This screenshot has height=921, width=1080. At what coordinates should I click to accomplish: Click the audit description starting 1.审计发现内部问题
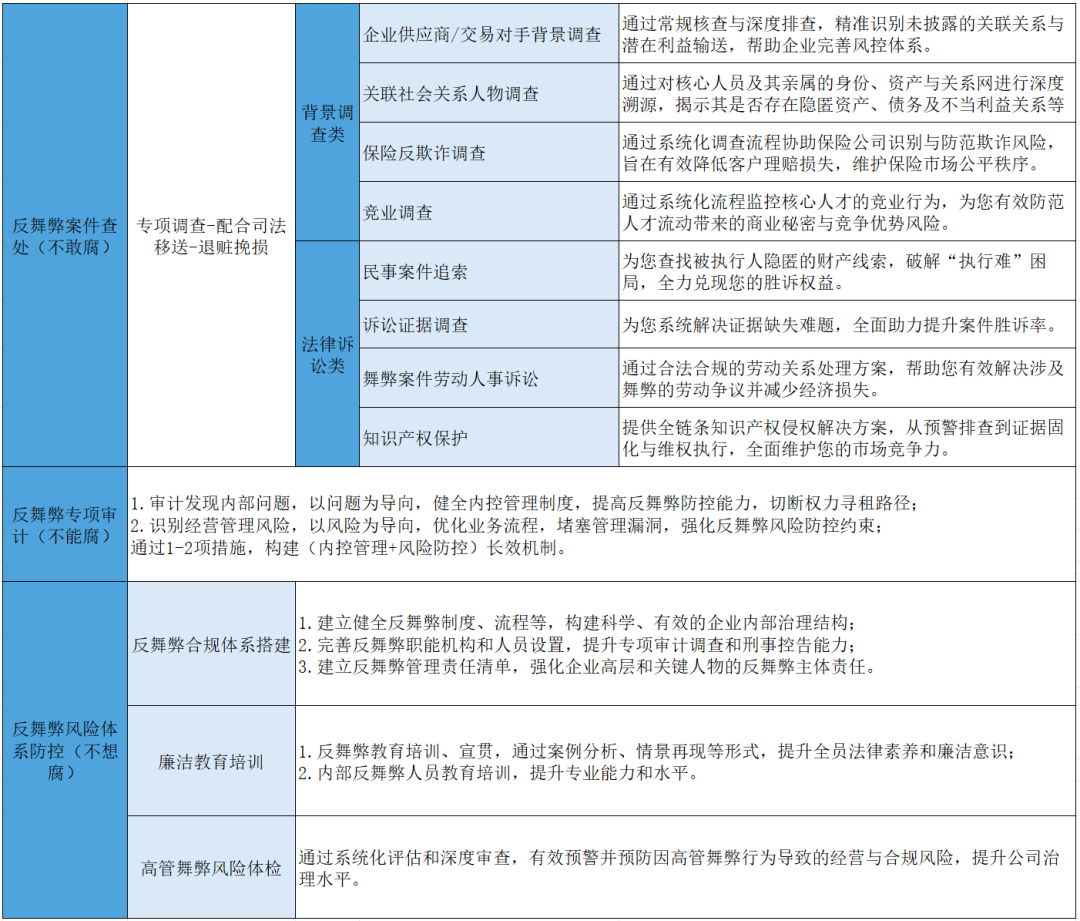tap(602, 524)
